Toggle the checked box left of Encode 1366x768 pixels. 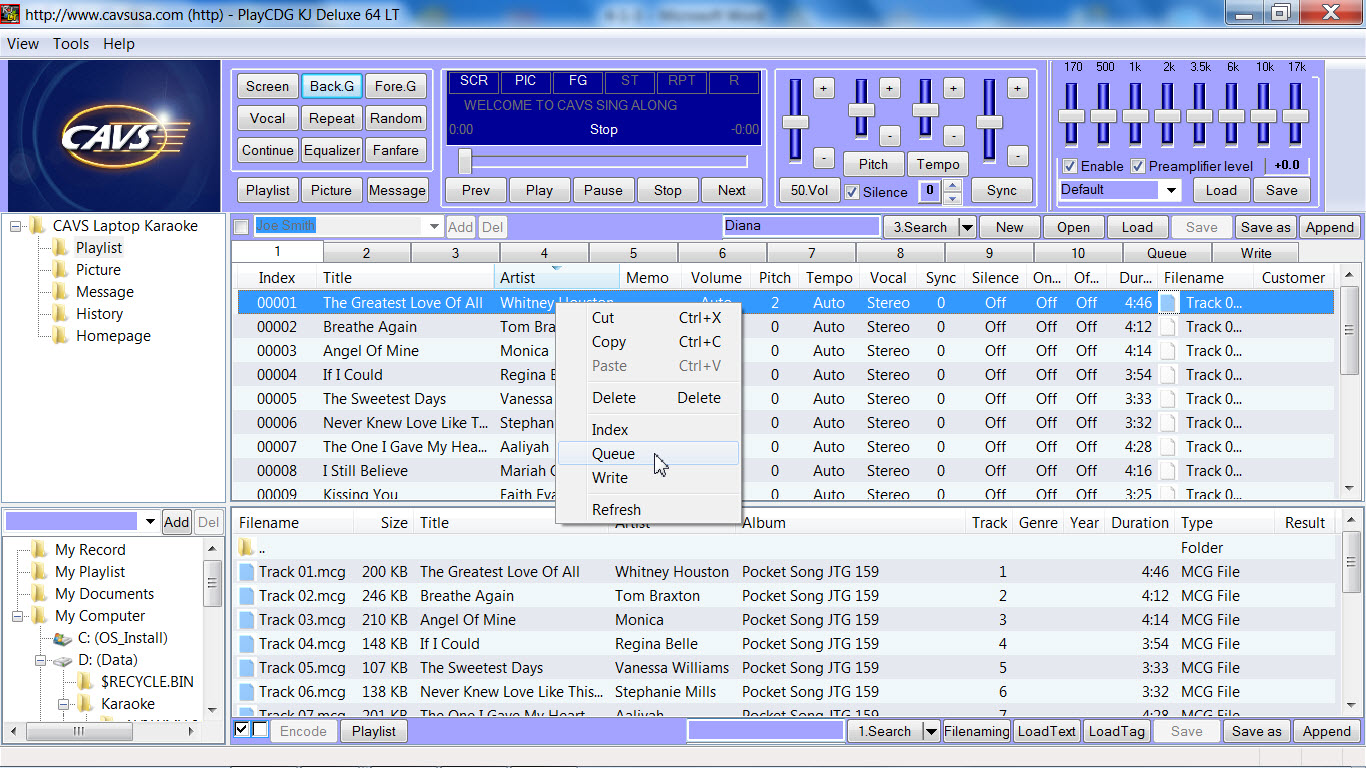click(x=241, y=730)
